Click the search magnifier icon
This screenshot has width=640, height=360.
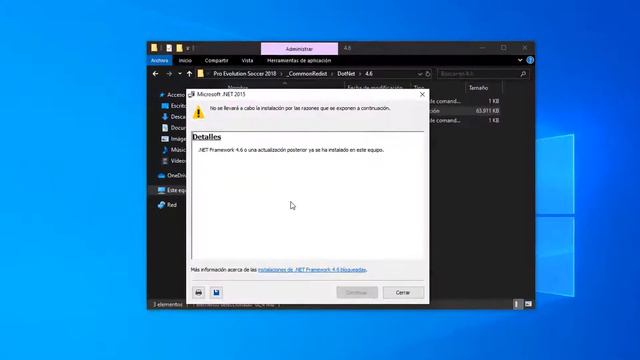523,74
